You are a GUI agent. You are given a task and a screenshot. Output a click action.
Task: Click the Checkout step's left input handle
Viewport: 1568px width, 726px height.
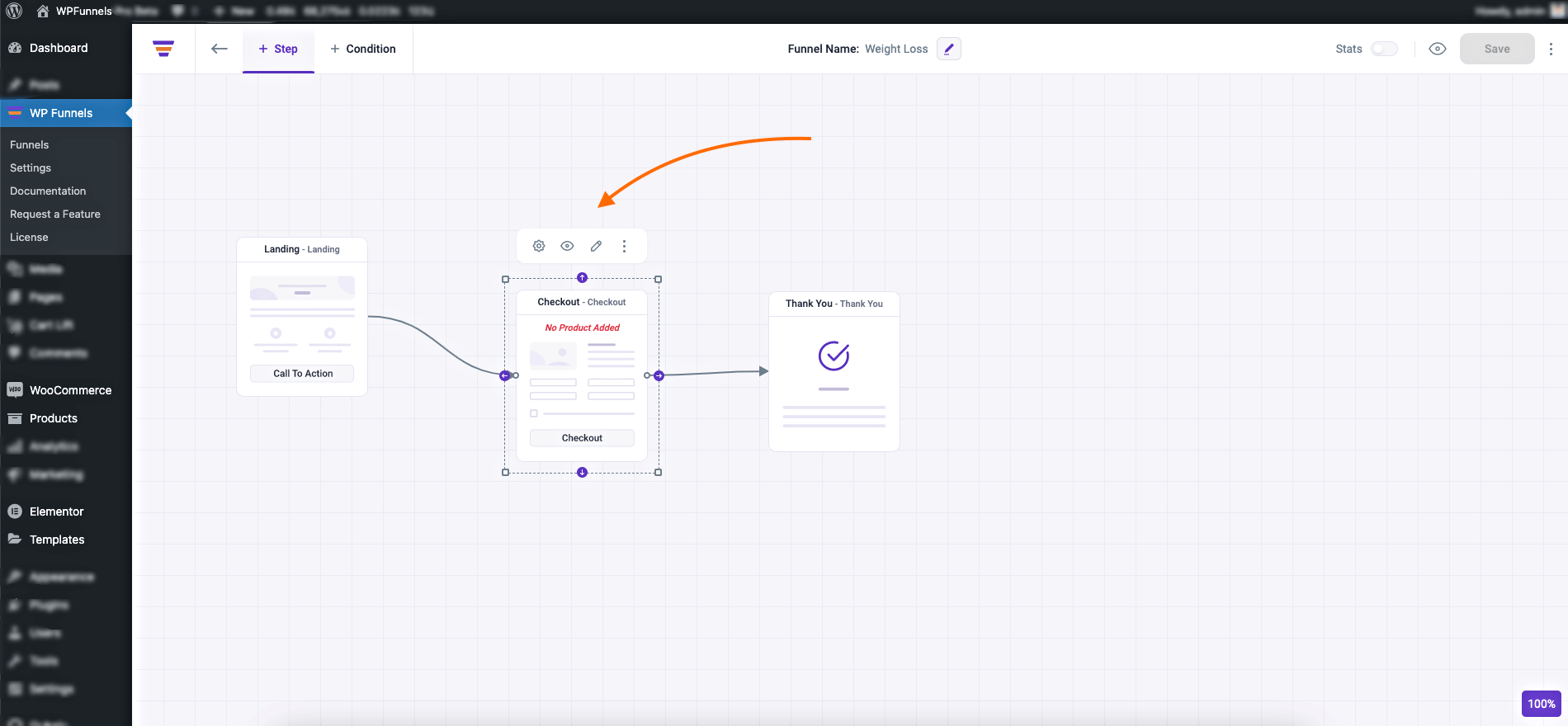pos(505,375)
